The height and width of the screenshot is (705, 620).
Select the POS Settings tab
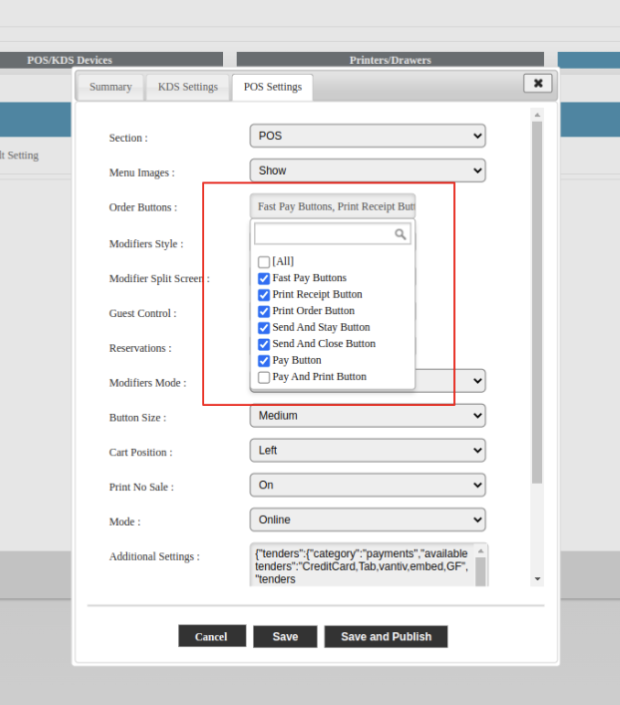[272, 87]
